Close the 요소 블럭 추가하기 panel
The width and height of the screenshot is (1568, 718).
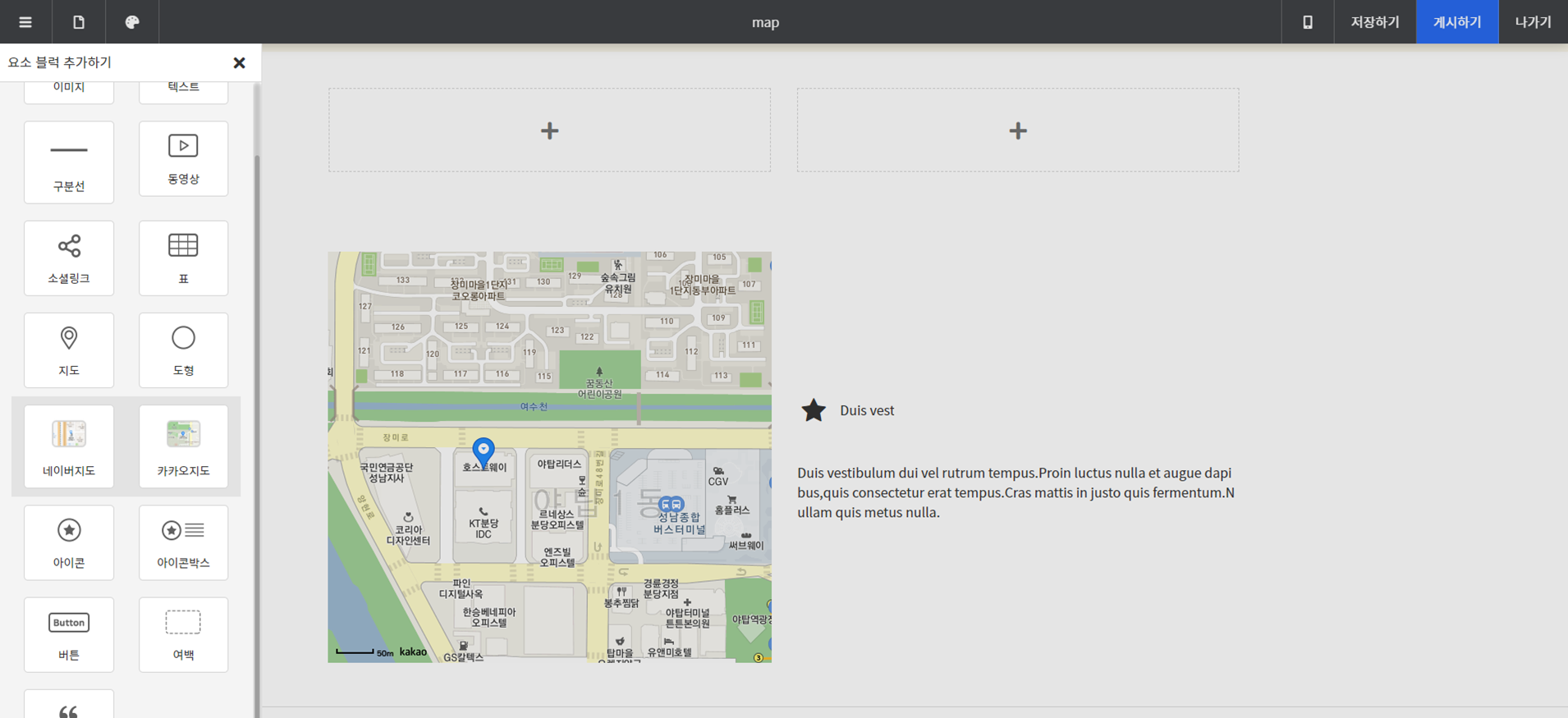[x=239, y=62]
